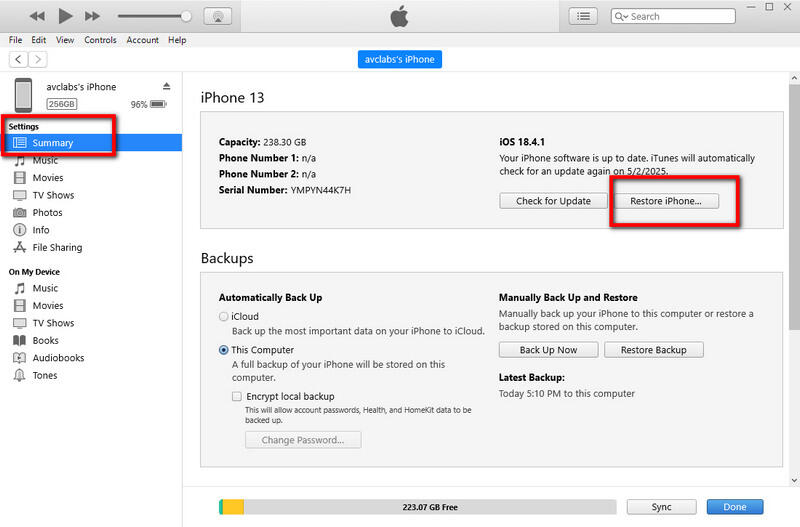The width and height of the screenshot is (800, 527).
Task: Open Audiobooks icon under On My Device
Action: tap(19, 358)
